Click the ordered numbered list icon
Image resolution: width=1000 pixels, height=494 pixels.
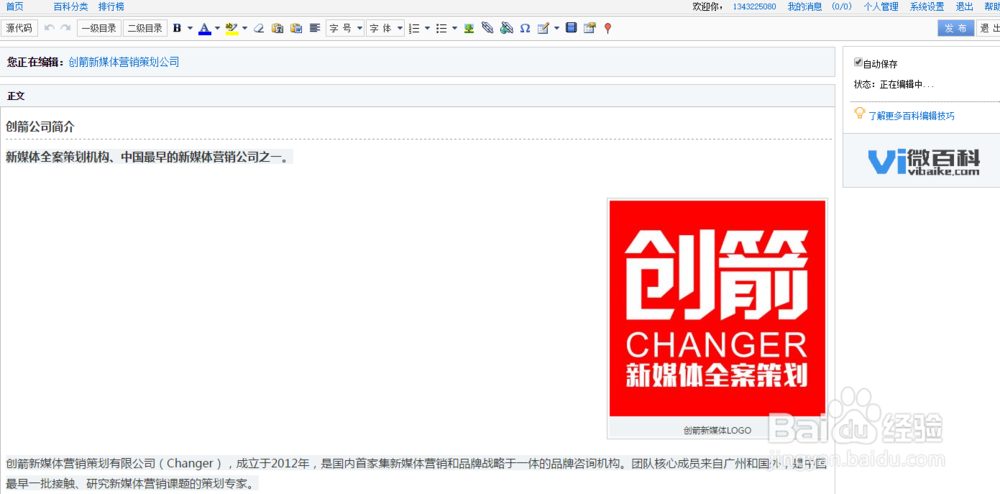click(414, 28)
